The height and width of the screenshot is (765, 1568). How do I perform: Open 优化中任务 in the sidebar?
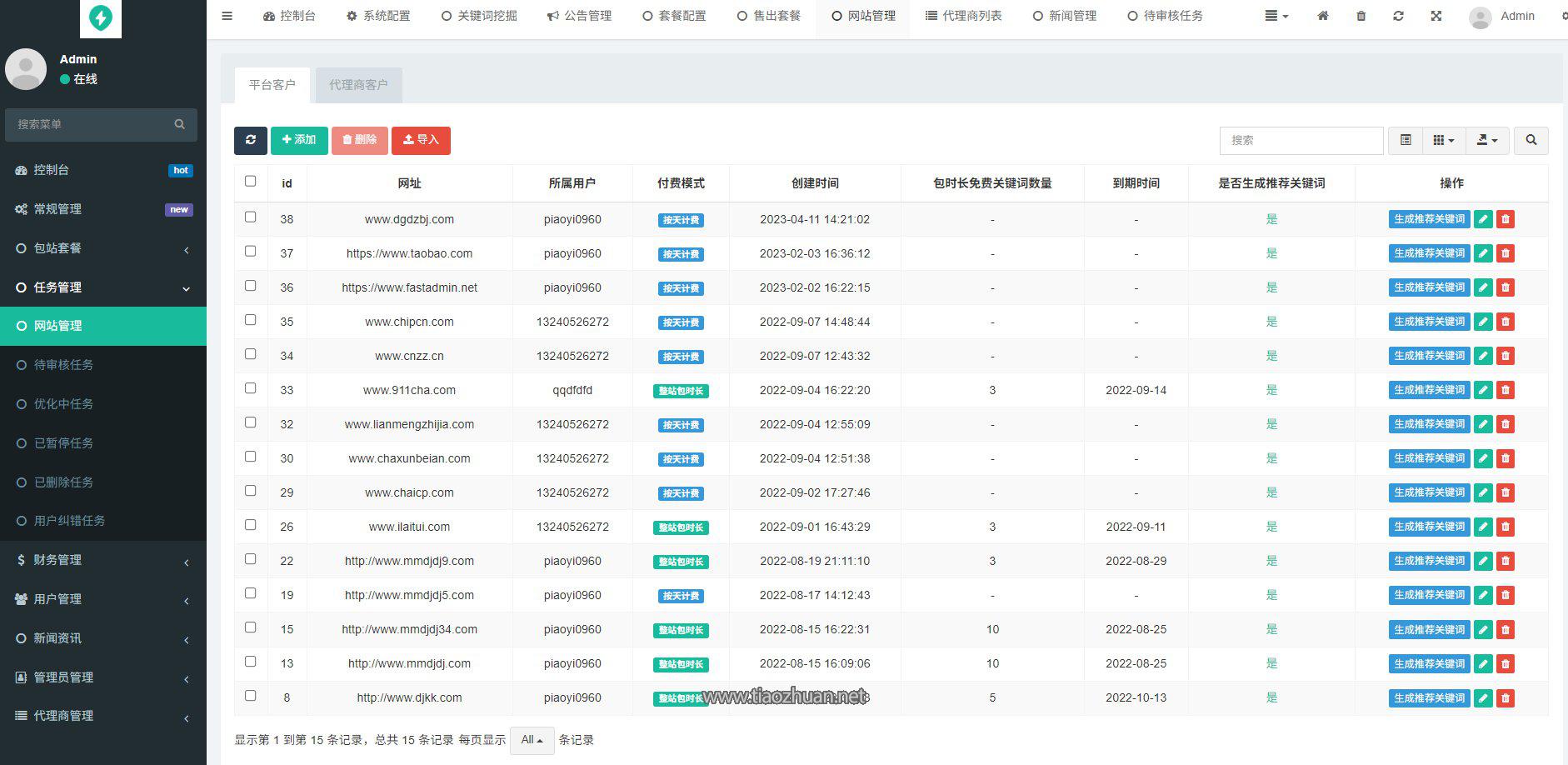(x=103, y=404)
